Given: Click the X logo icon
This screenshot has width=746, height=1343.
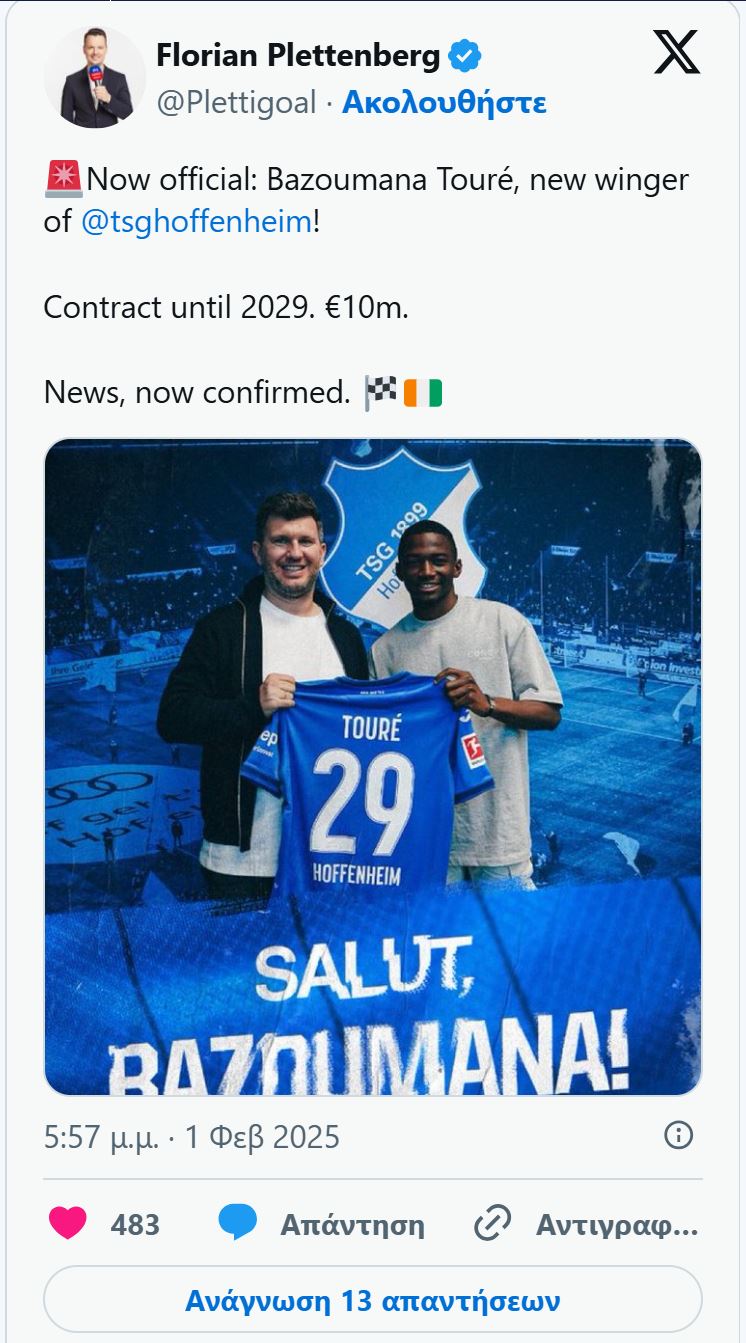Looking at the screenshot, I should tap(677, 51).
